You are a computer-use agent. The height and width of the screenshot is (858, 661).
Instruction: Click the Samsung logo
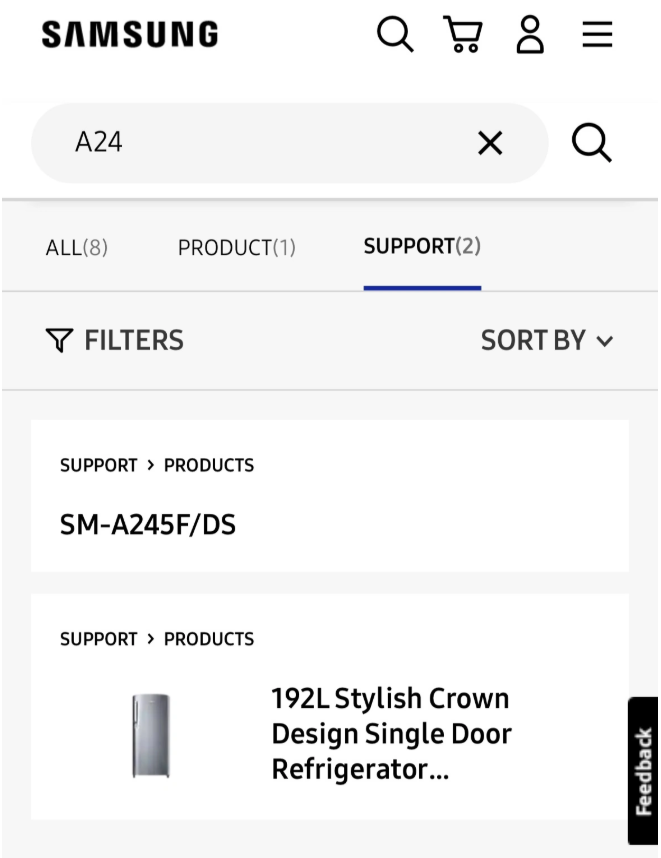129,35
